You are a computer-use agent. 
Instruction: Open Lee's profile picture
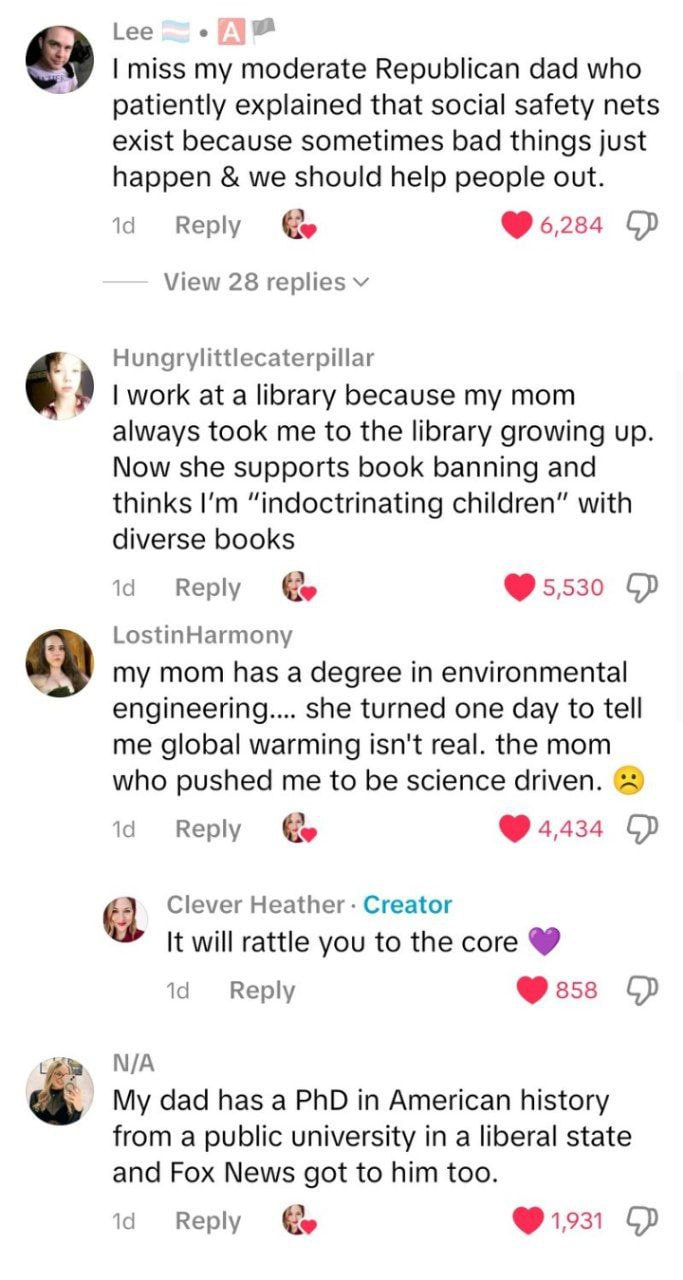pos(60,59)
